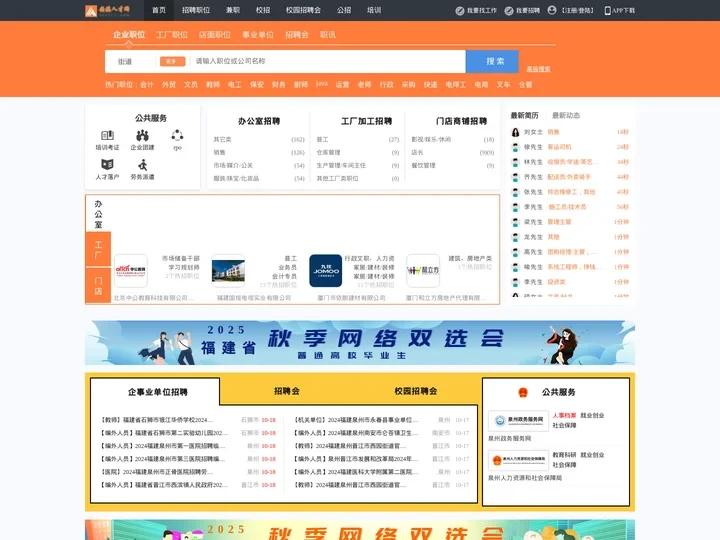Open 福建省石狮市锦江华侨学校 teacher notice
The height and width of the screenshot is (540, 720).
157,420
